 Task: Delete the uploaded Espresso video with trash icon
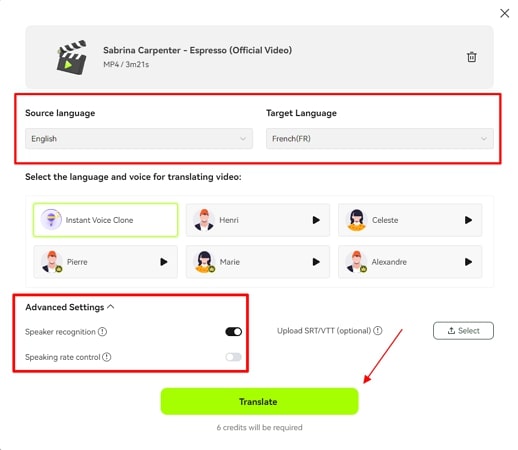click(471, 57)
